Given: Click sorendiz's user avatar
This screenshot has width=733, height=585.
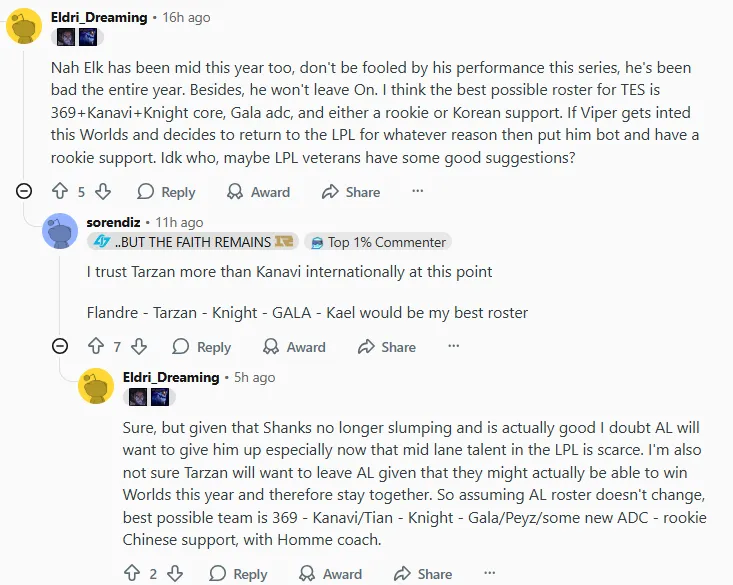Looking at the screenshot, I should click(60, 231).
